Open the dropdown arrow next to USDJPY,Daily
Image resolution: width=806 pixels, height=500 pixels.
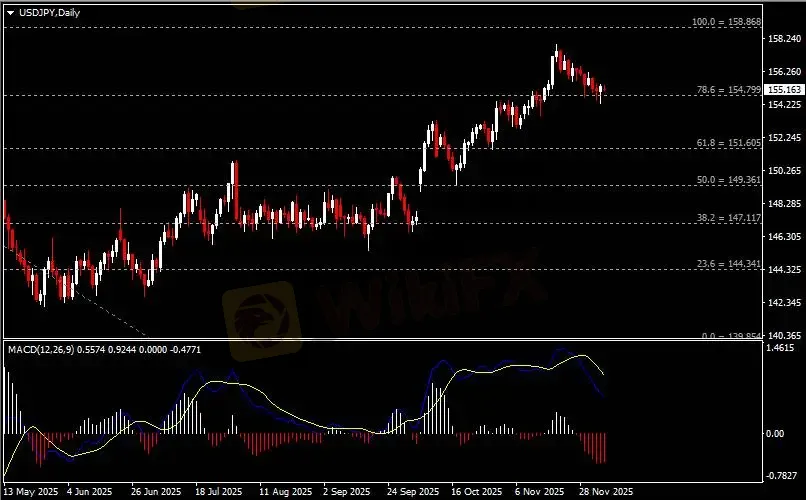[10, 13]
